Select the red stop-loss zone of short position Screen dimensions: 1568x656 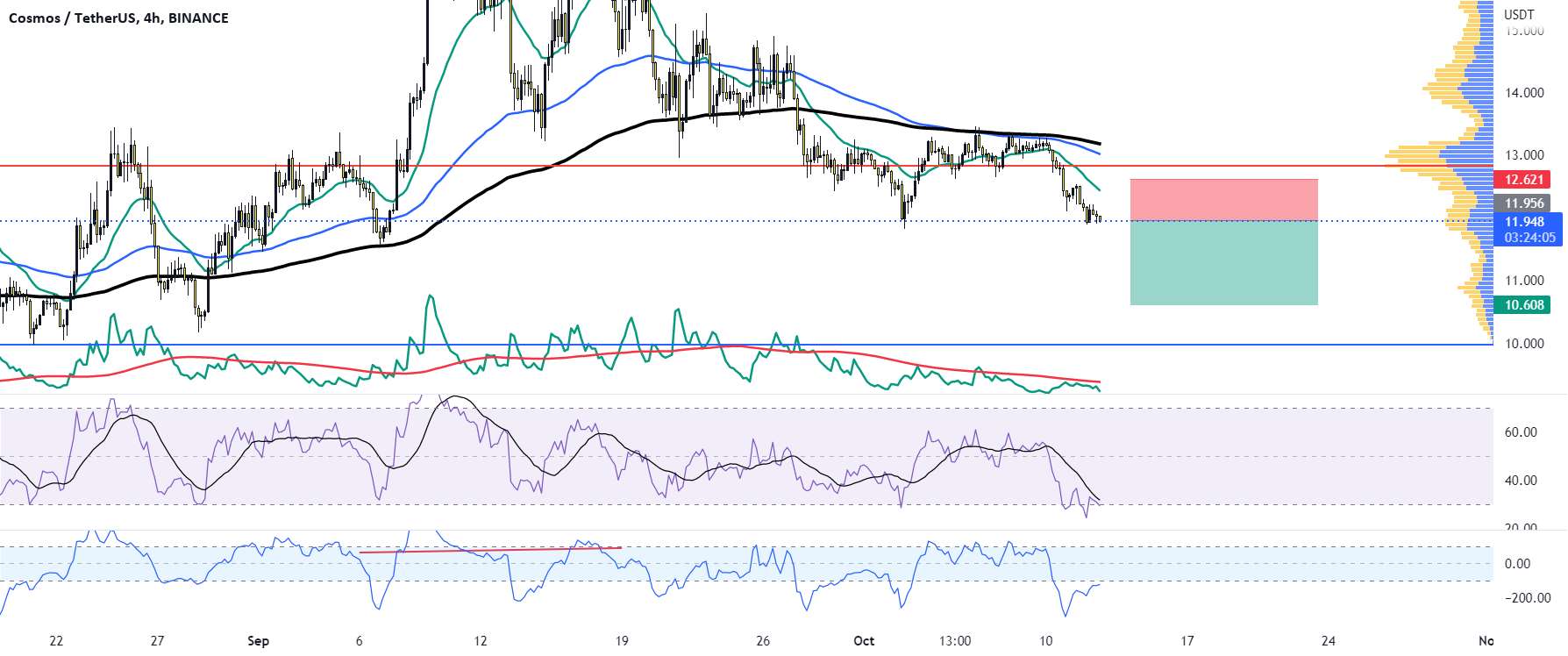1223,200
